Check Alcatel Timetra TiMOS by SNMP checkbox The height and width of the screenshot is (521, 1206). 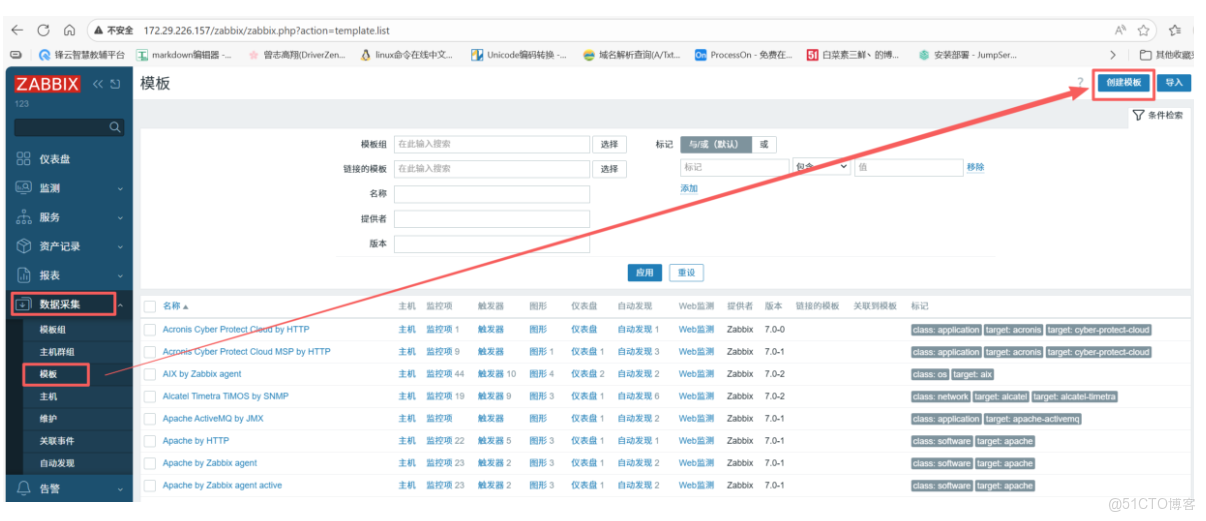[x=150, y=396]
